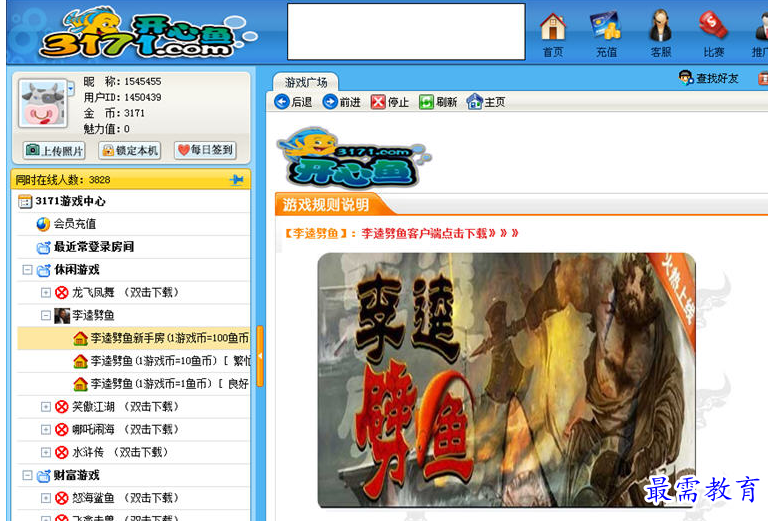Open the 比赛 competition icon
This screenshot has width=768, height=521.
(x=713, y=34)
